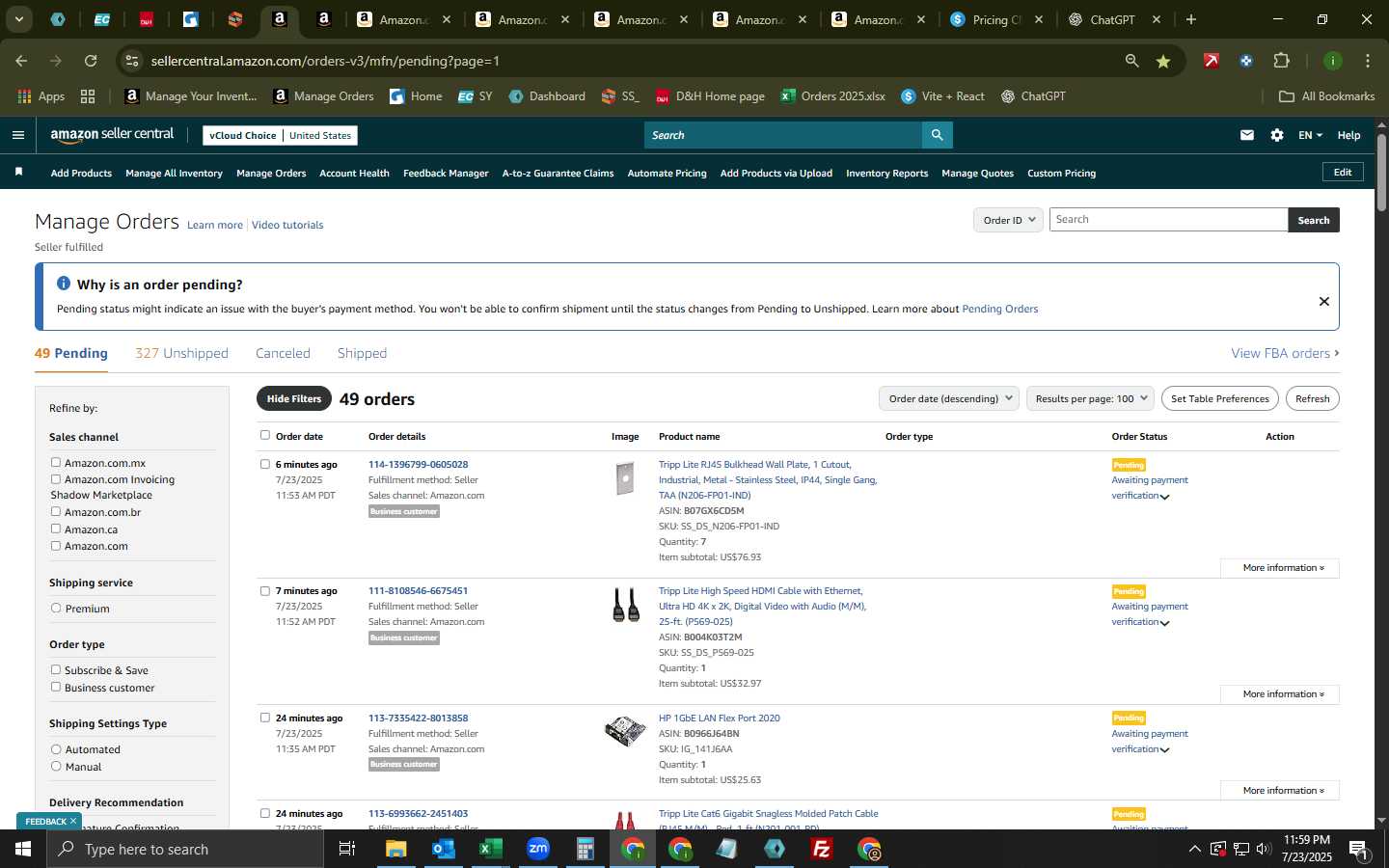
Task: Open View FBA orders link
Action: [x=1285, y=353]
